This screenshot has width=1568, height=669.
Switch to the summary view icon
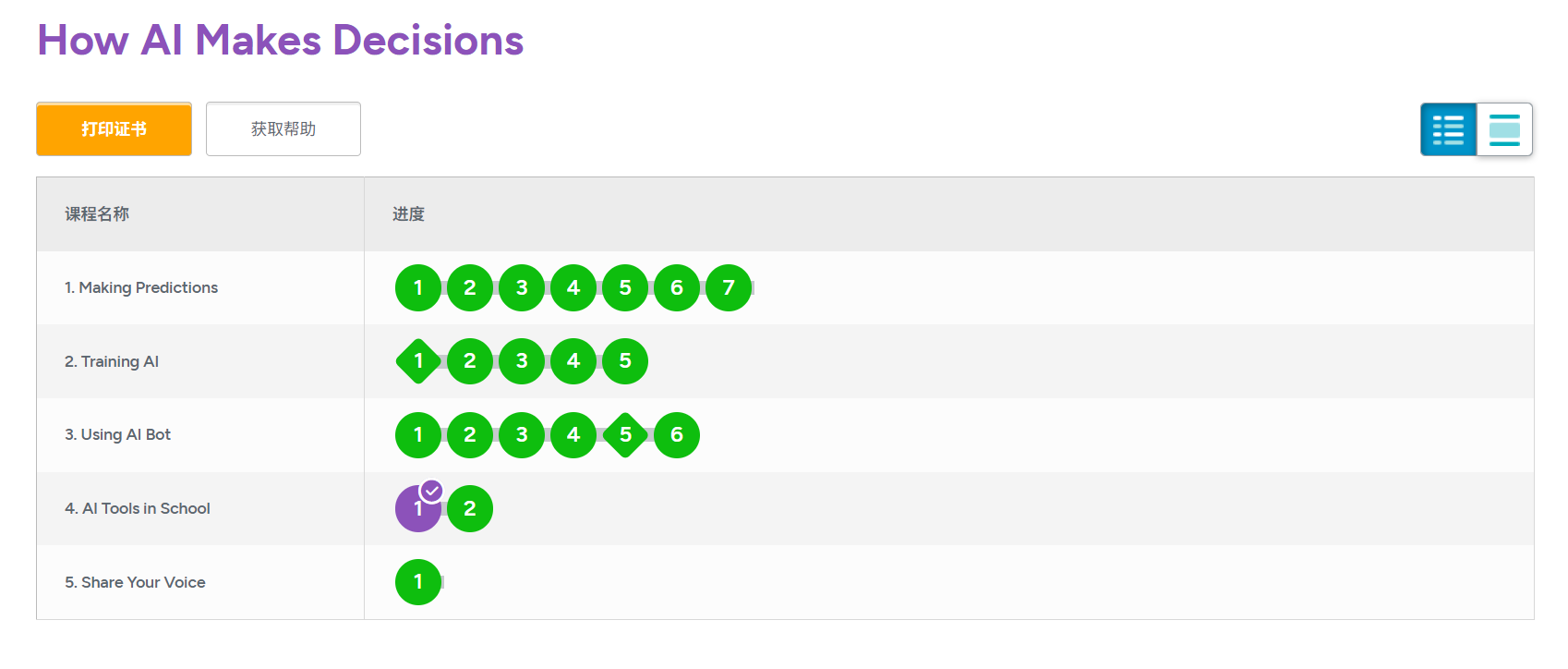pos(1504,129)
